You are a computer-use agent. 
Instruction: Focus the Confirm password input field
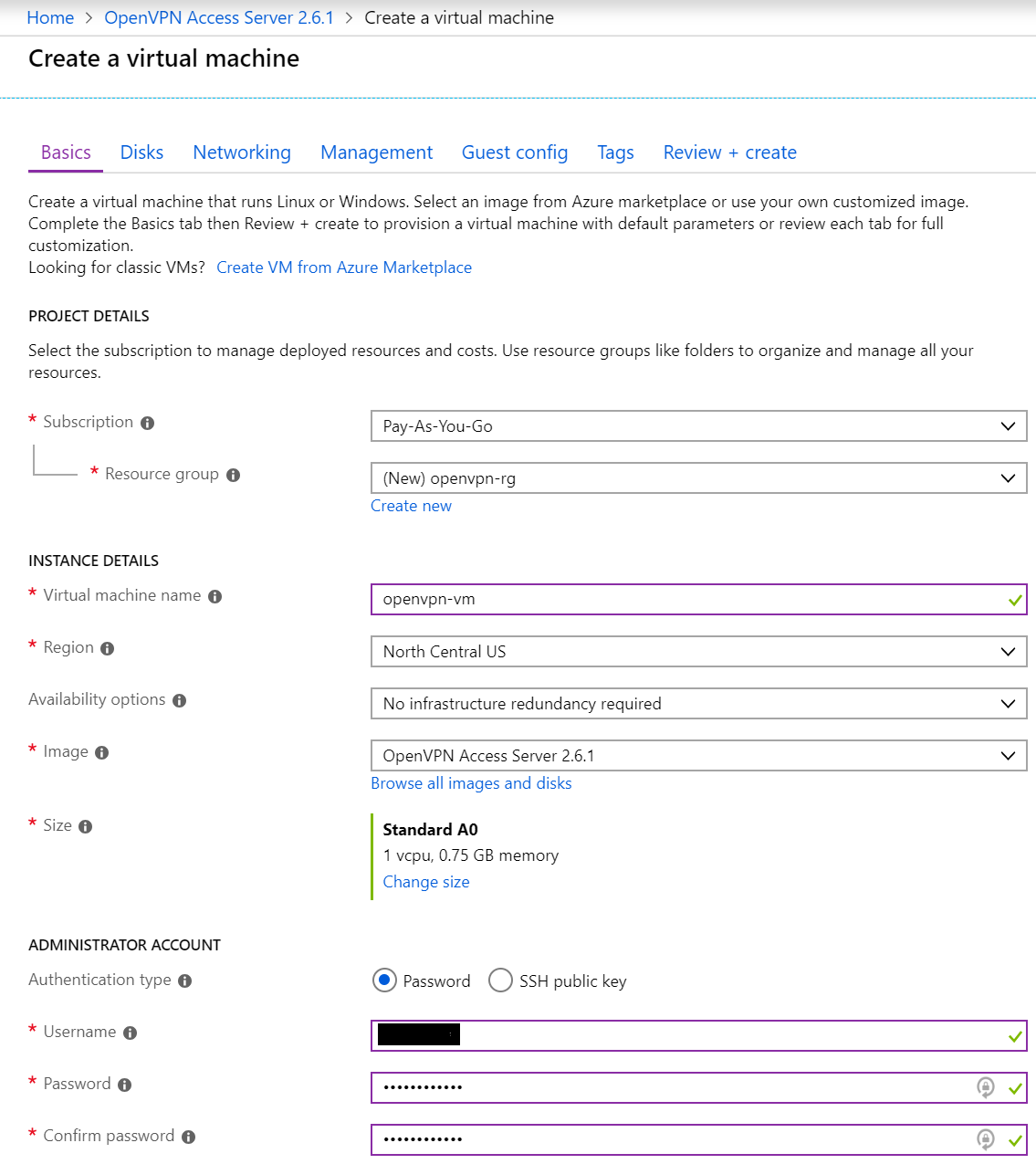pyautogui.click(x=699, y=1139)
